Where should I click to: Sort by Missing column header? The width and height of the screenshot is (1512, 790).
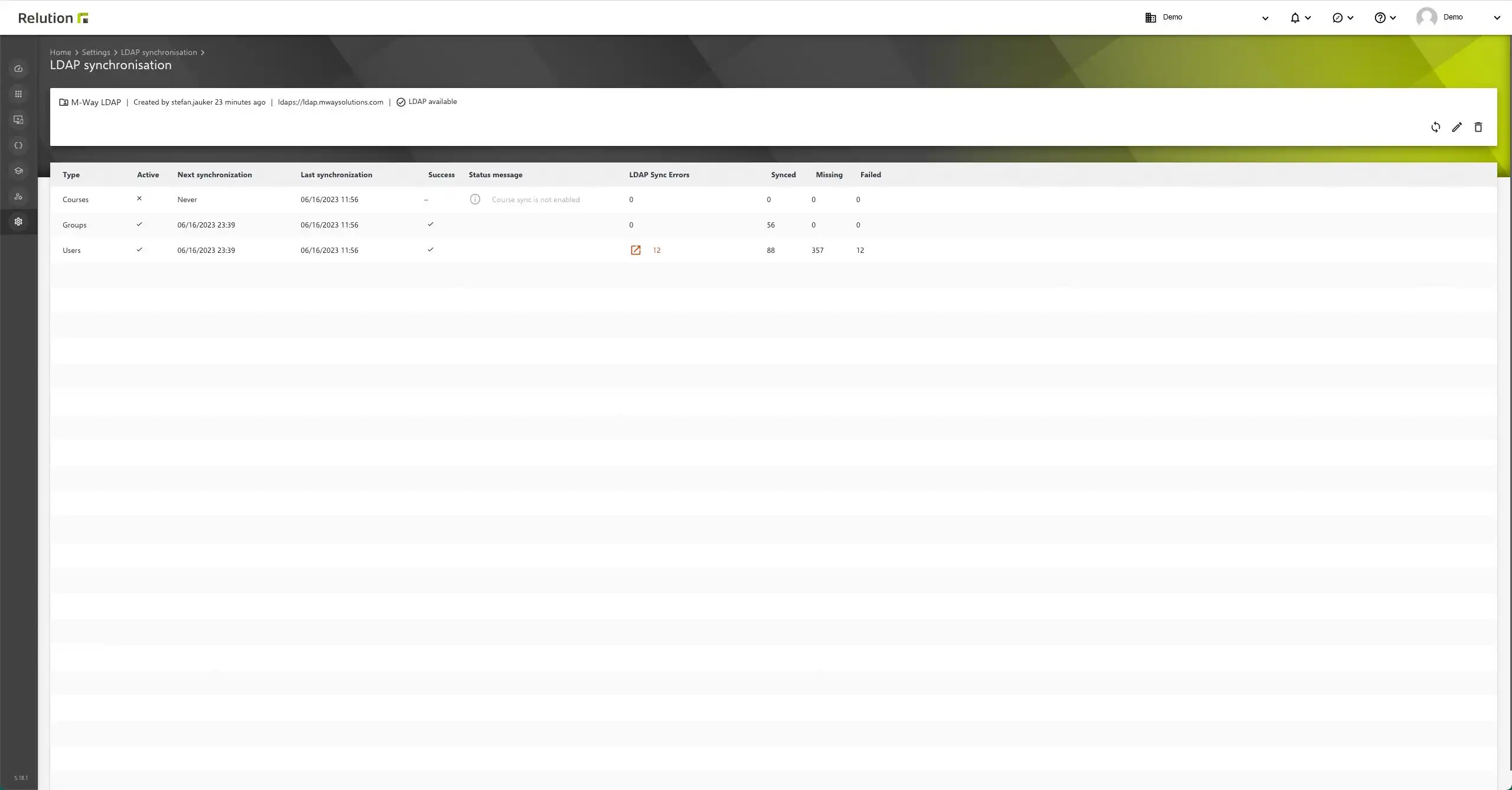(829, 174)
